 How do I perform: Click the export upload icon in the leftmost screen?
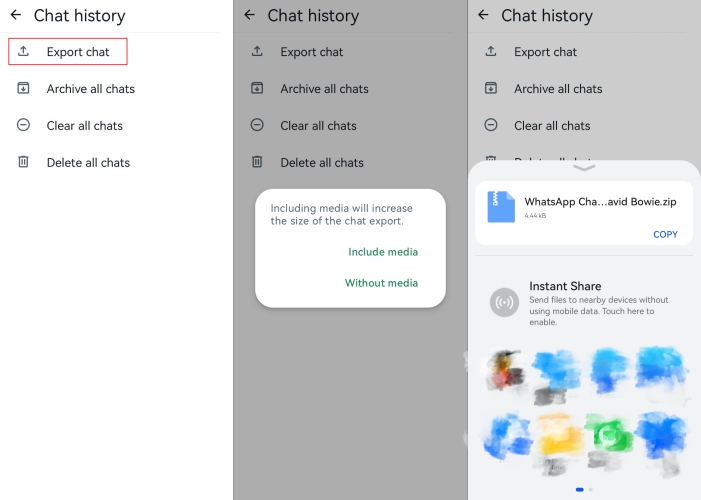click(23, 51)
